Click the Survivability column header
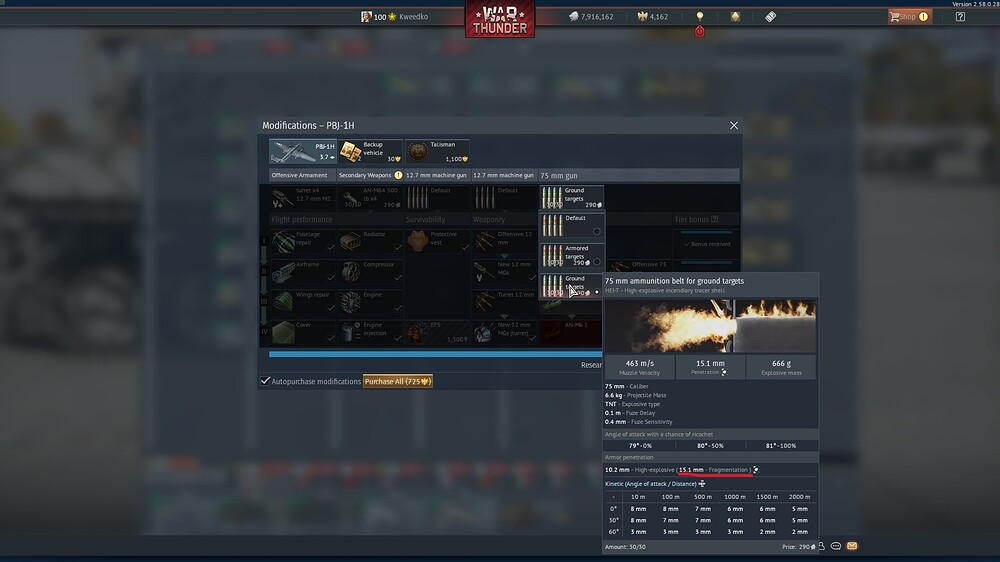Image resolution: width=1000 pixels, height=562 pixels. 425,219
